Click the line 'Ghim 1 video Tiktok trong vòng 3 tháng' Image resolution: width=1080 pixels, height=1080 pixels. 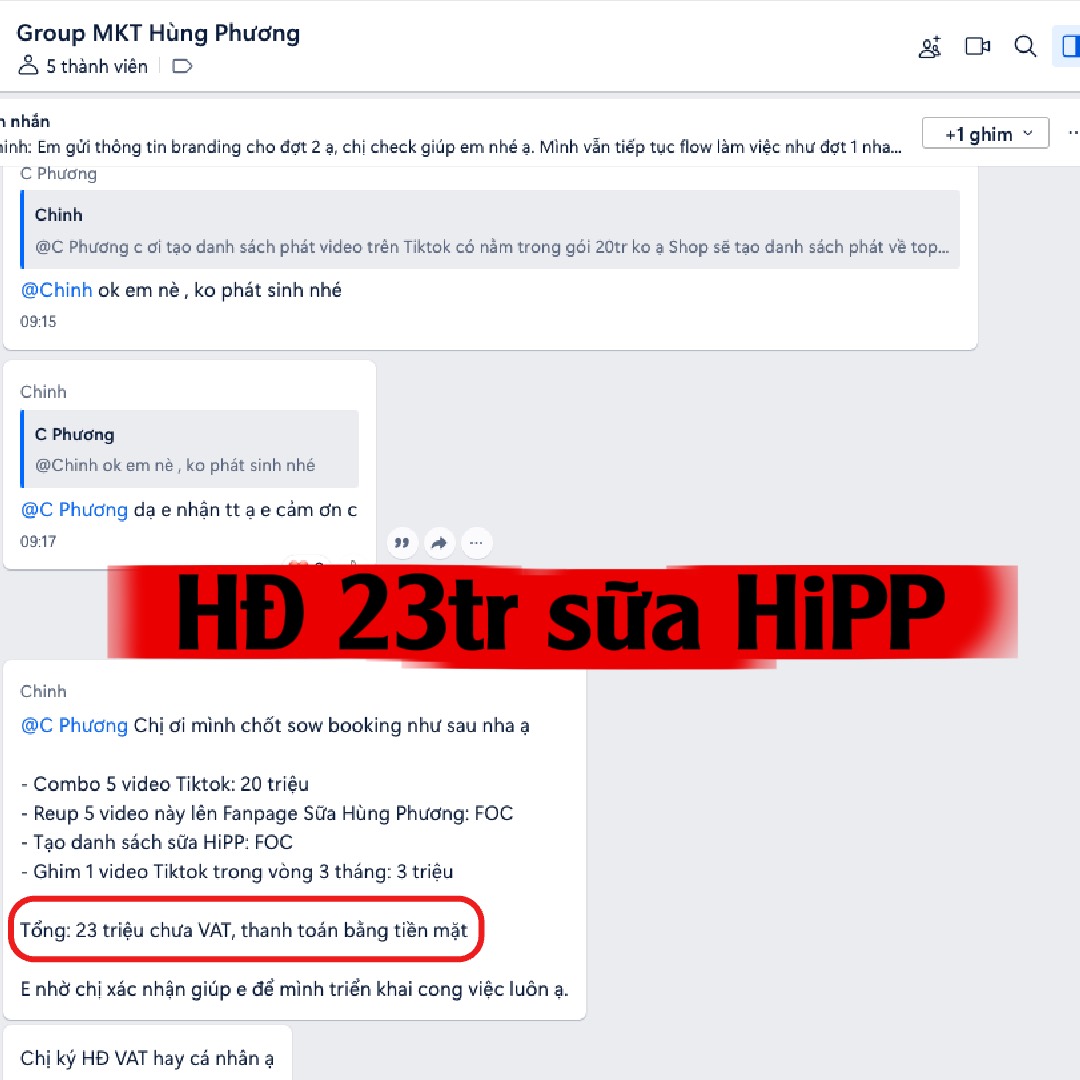[x=237, y=871]
